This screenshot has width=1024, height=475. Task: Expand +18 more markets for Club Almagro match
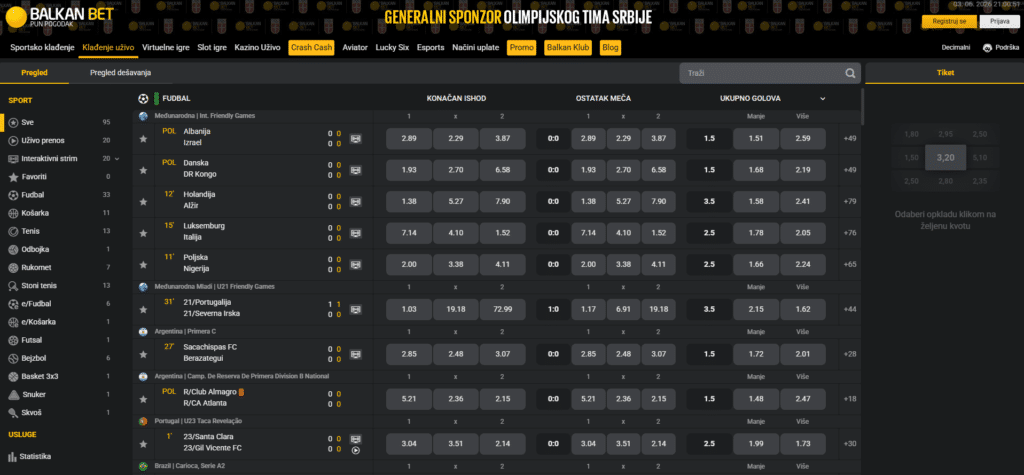[850, 399]
